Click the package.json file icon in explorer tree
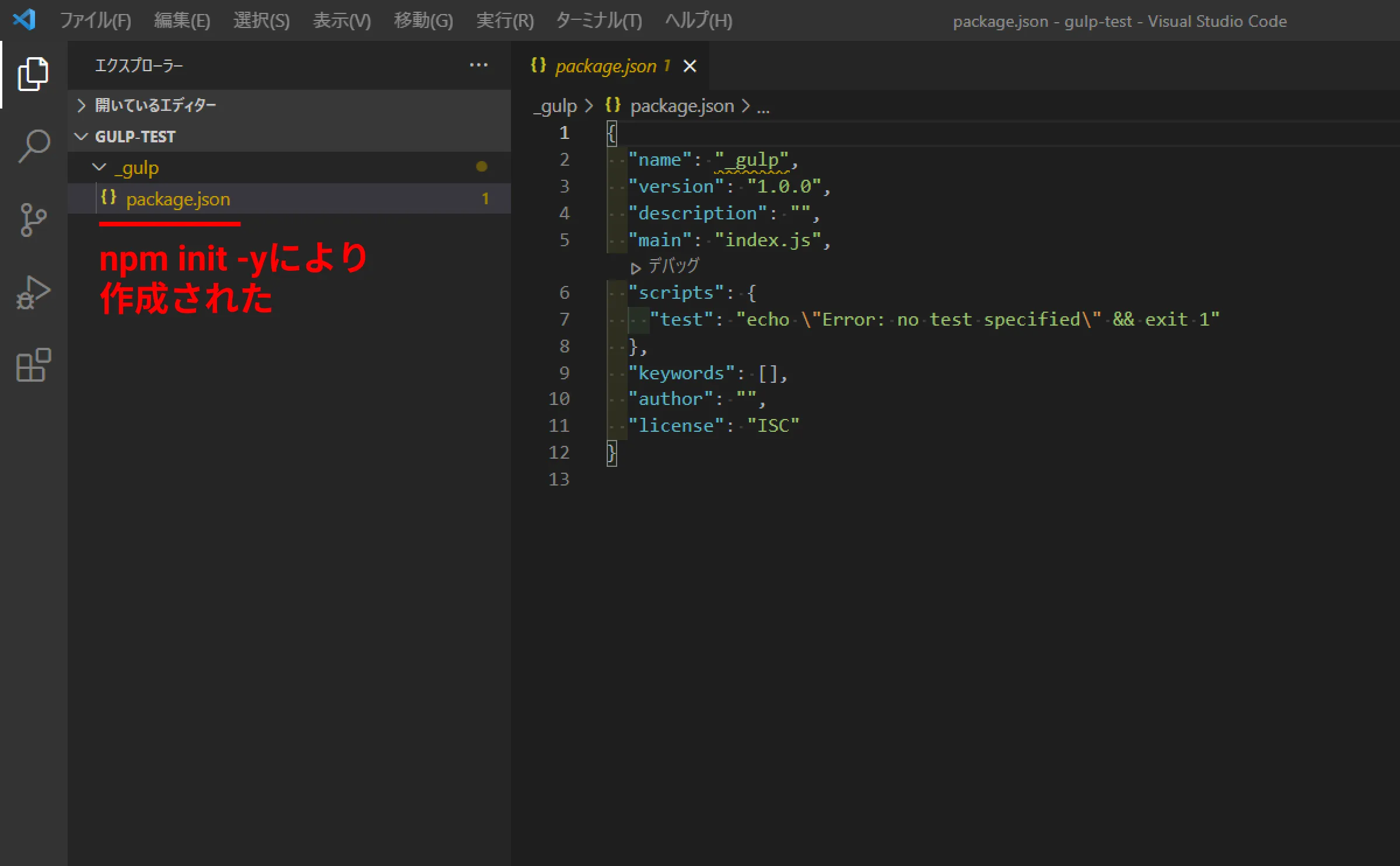This screenshot has height=866, width=1400. (x=108, y=197)
